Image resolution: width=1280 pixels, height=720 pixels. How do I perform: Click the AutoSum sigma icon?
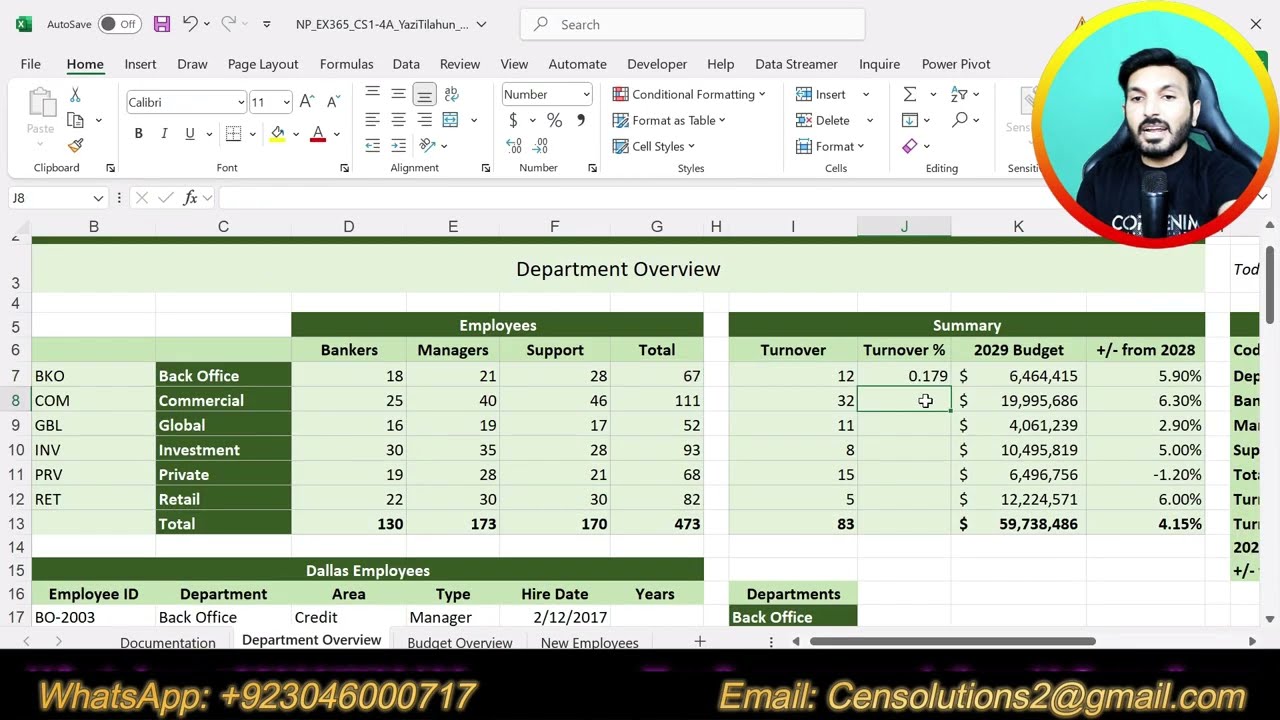[x=910, y=94]
